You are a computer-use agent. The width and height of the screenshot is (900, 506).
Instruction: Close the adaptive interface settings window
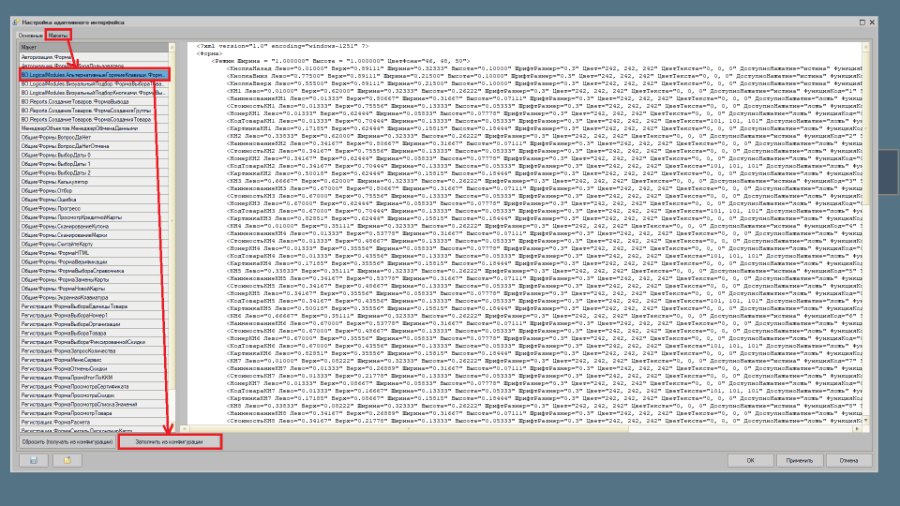[872, 22]
